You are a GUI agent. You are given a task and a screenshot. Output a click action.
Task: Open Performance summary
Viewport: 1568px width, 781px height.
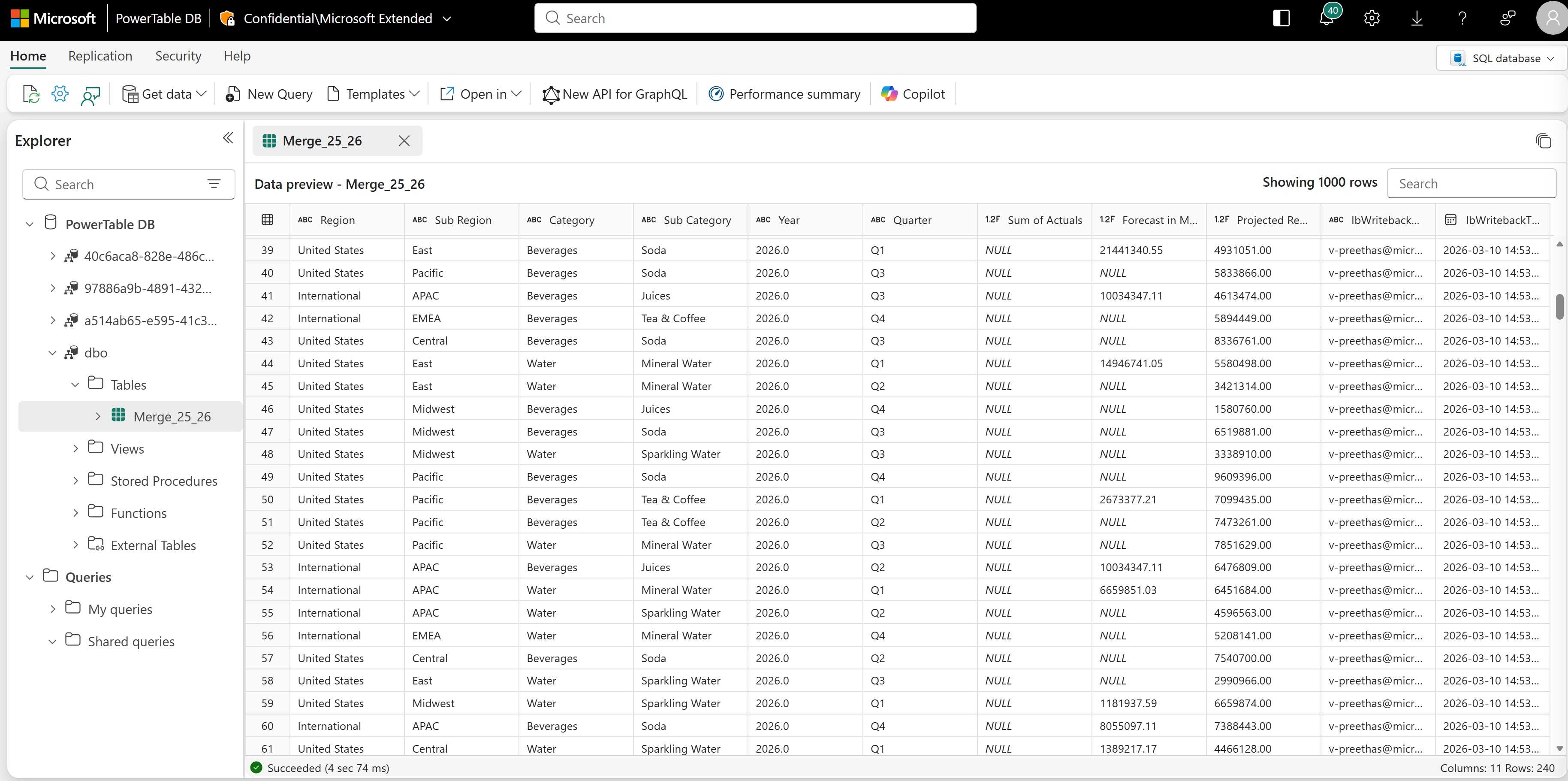coord(784,94)
